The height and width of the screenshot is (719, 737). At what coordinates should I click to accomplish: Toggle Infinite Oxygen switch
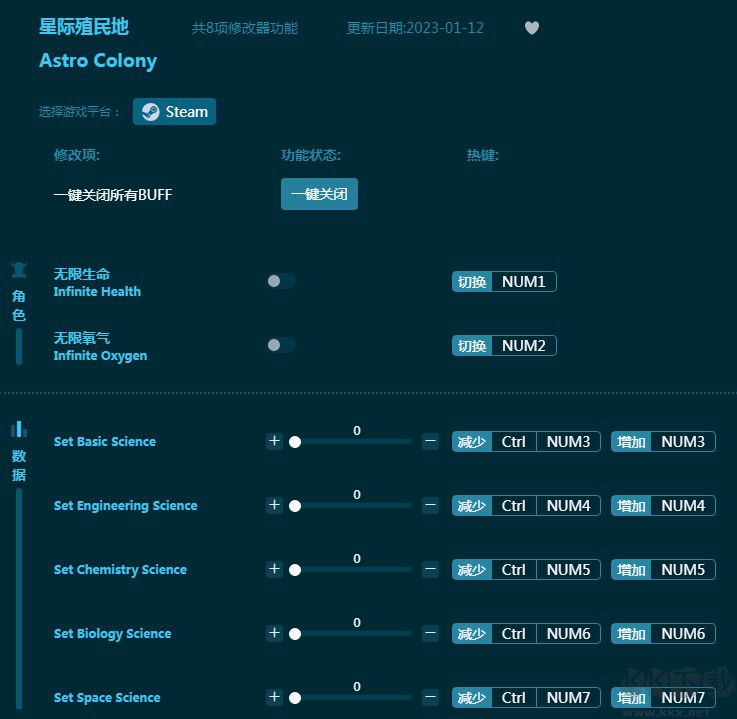coord(281,345)
